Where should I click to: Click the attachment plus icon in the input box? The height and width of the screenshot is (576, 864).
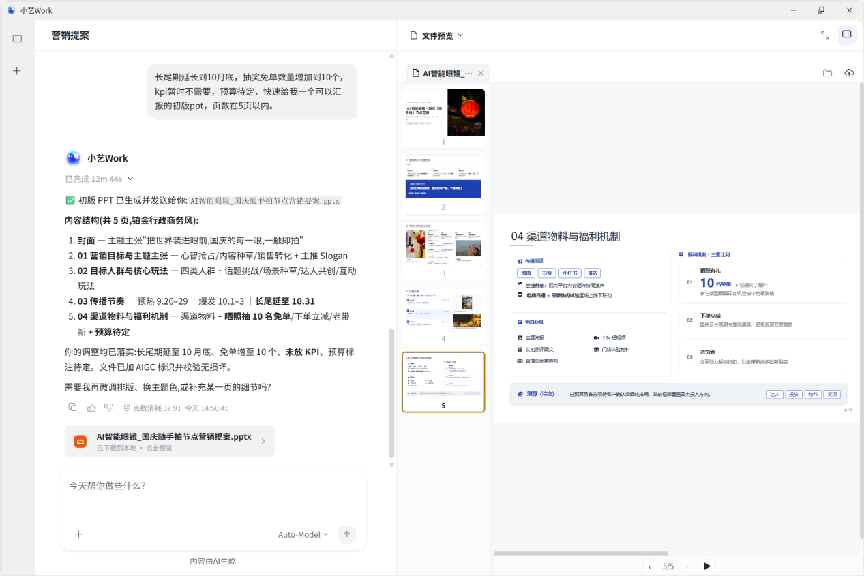click(79, 534)
